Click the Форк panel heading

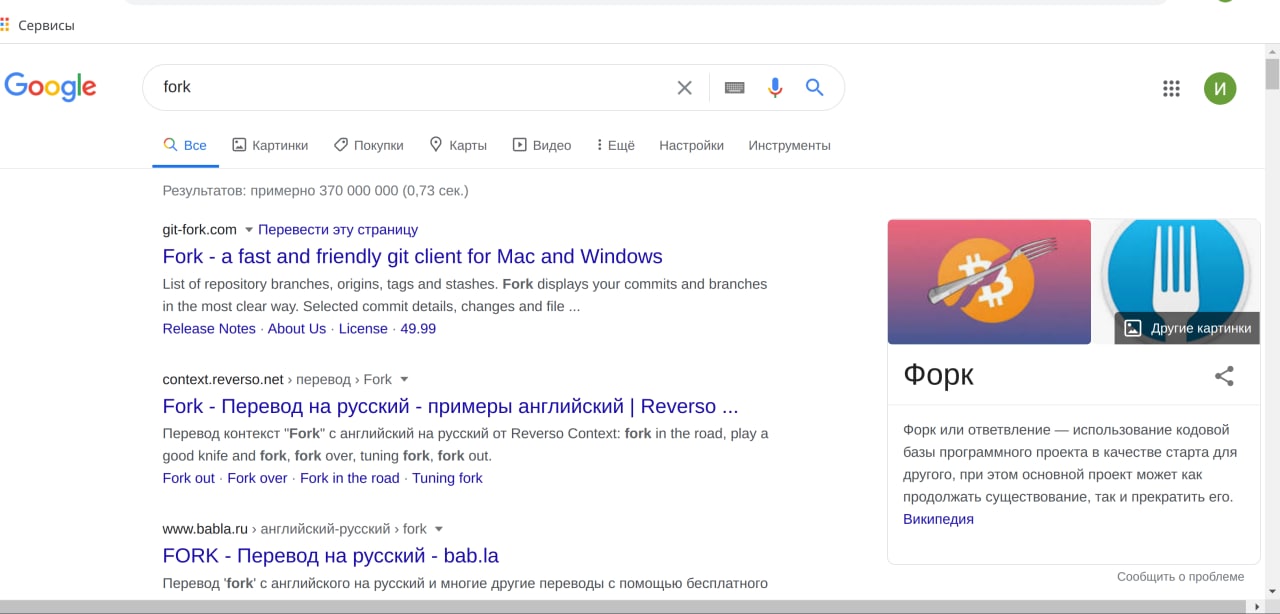(x=938, y=375)
